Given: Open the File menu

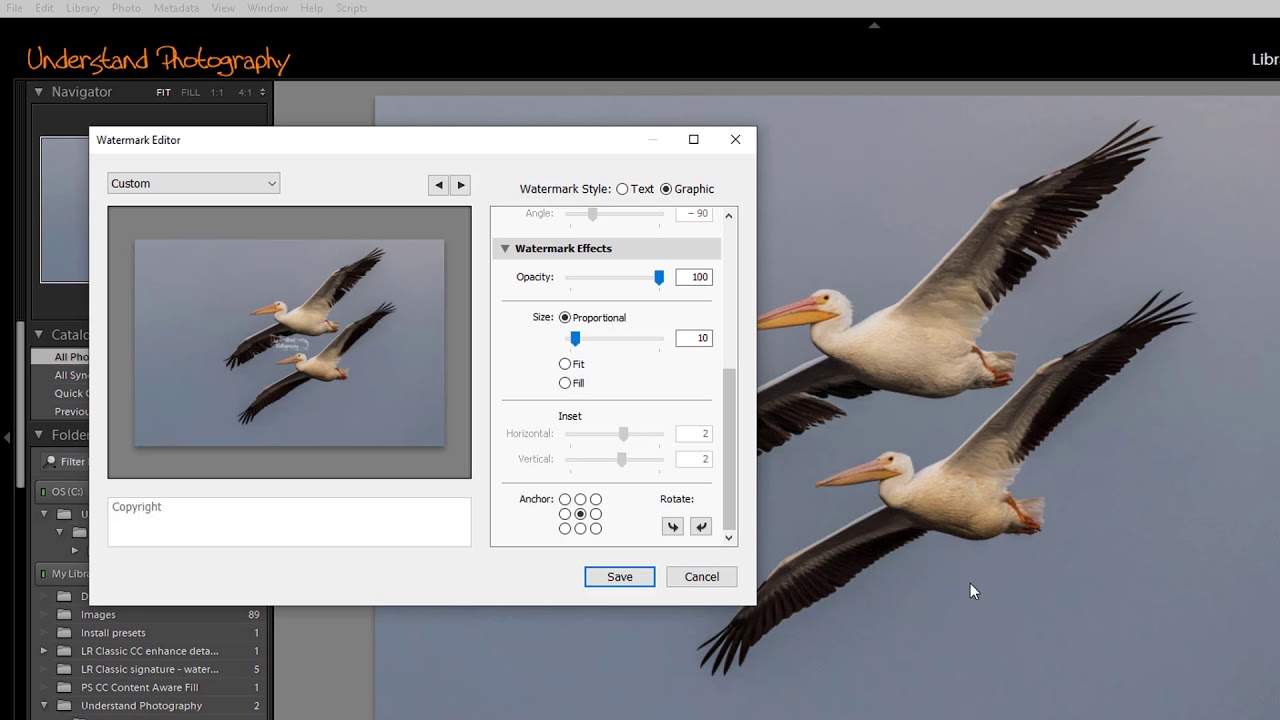Looking at the screenshot, I should pyautogui.click(x=14, y=8).
